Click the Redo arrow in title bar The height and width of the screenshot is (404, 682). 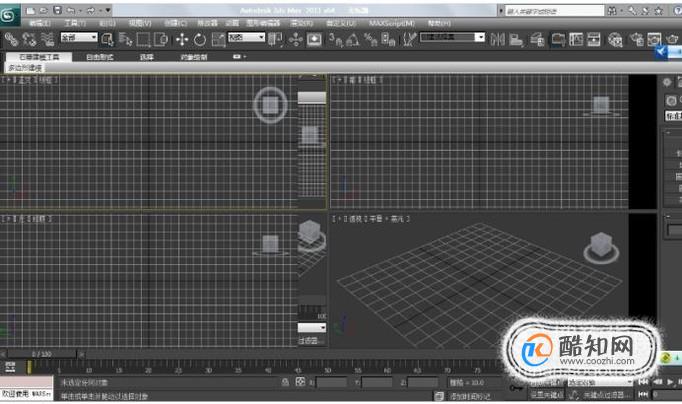point(90,10)
